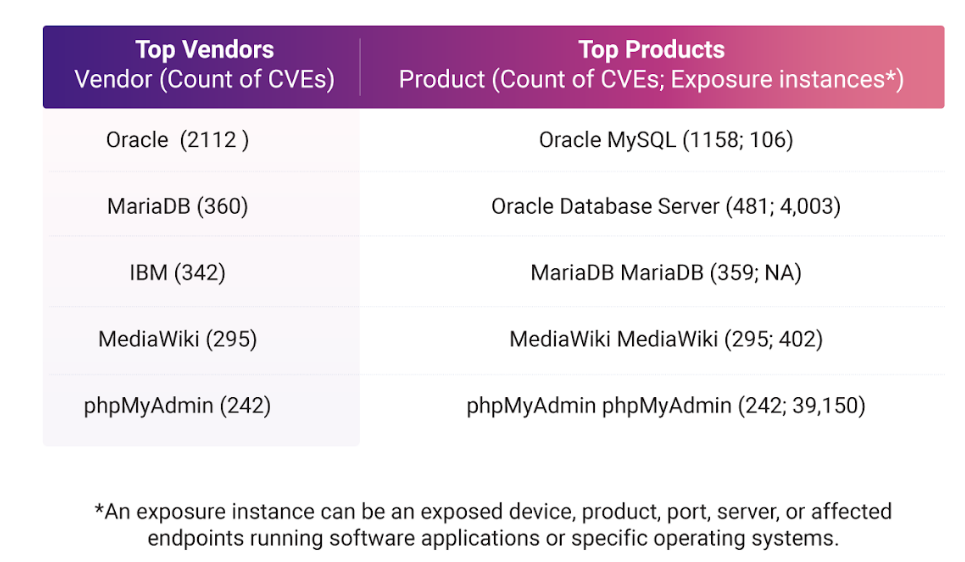Screen dimensions: 965x562
Task: Select phpMyAdmin phpMyAdmin (242; 39,150) product
Action: coord(665,405)
